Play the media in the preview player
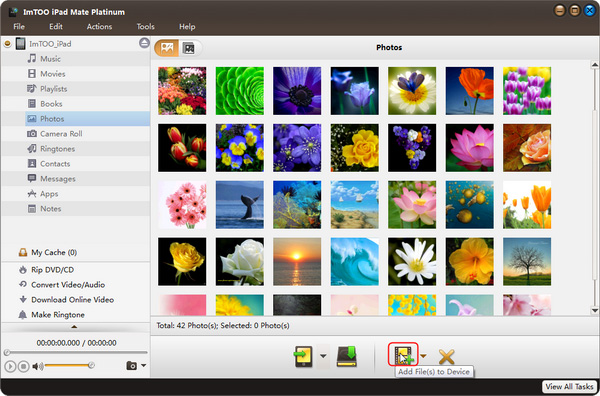The image size is (600, 396). coord(10,367)
